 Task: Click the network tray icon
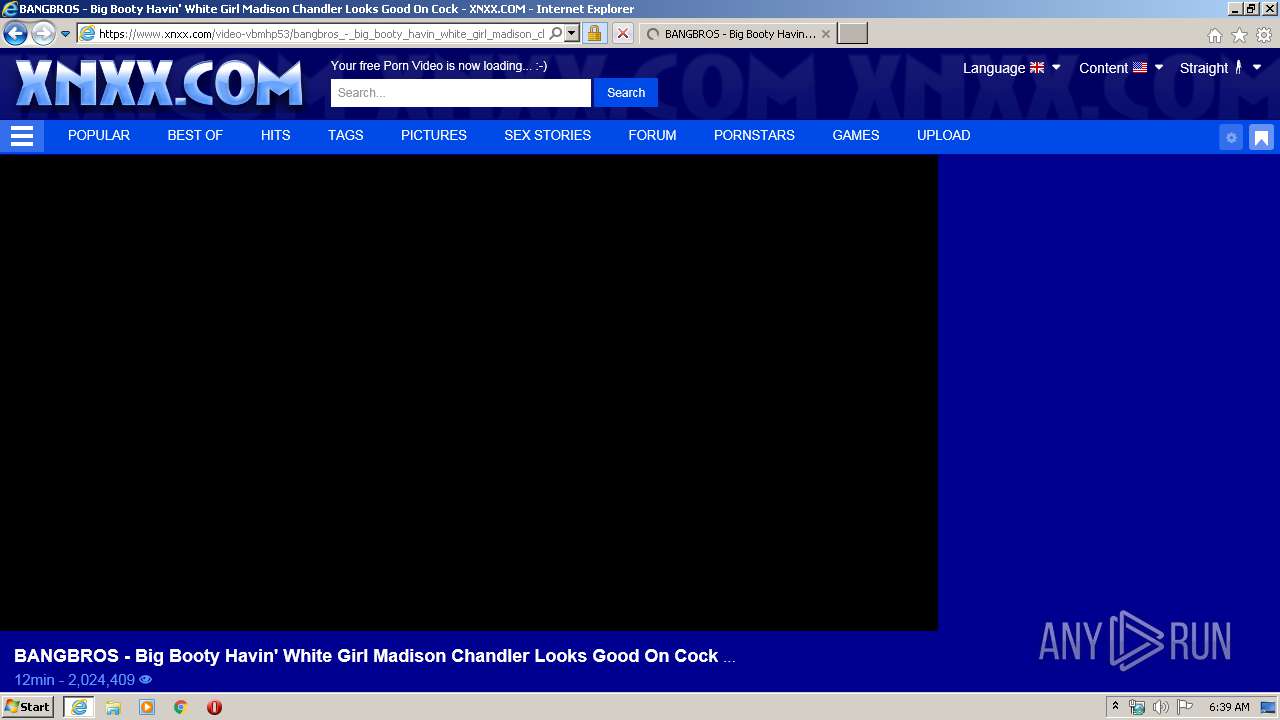1137,707
